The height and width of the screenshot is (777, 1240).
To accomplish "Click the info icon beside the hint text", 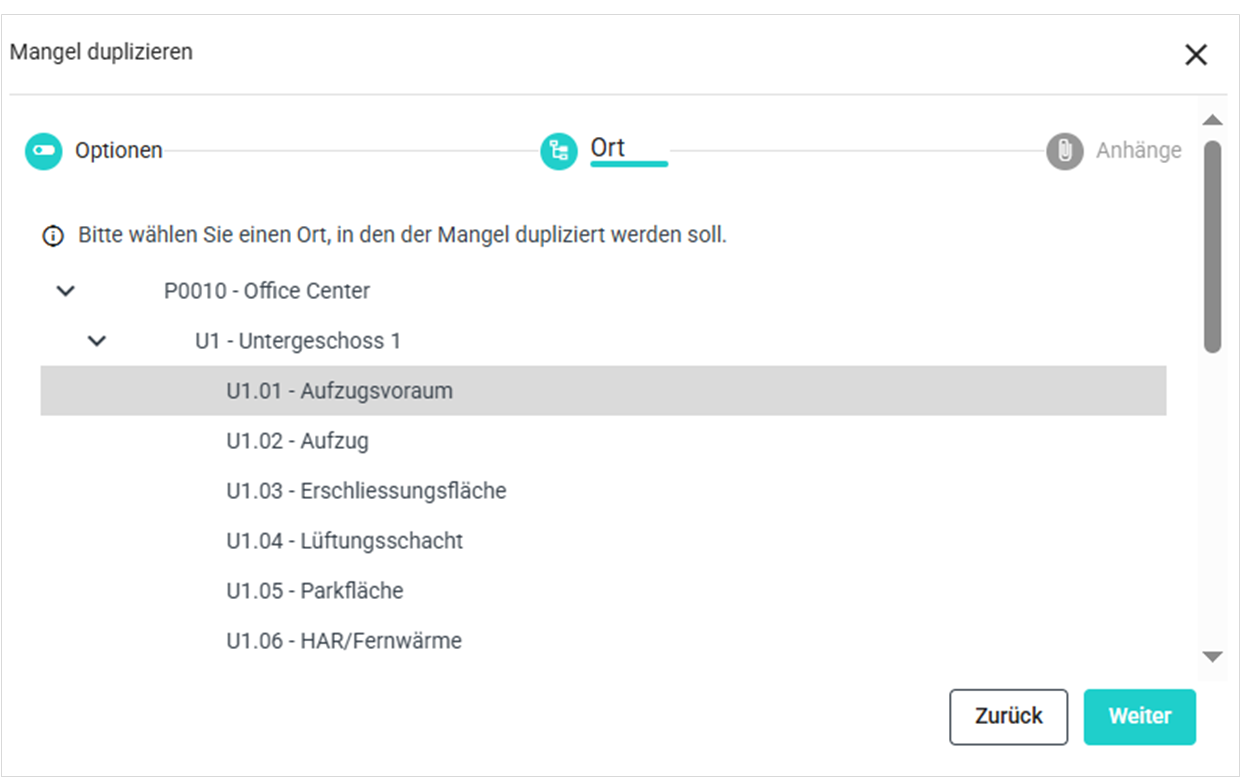I will tap(52, 237).
